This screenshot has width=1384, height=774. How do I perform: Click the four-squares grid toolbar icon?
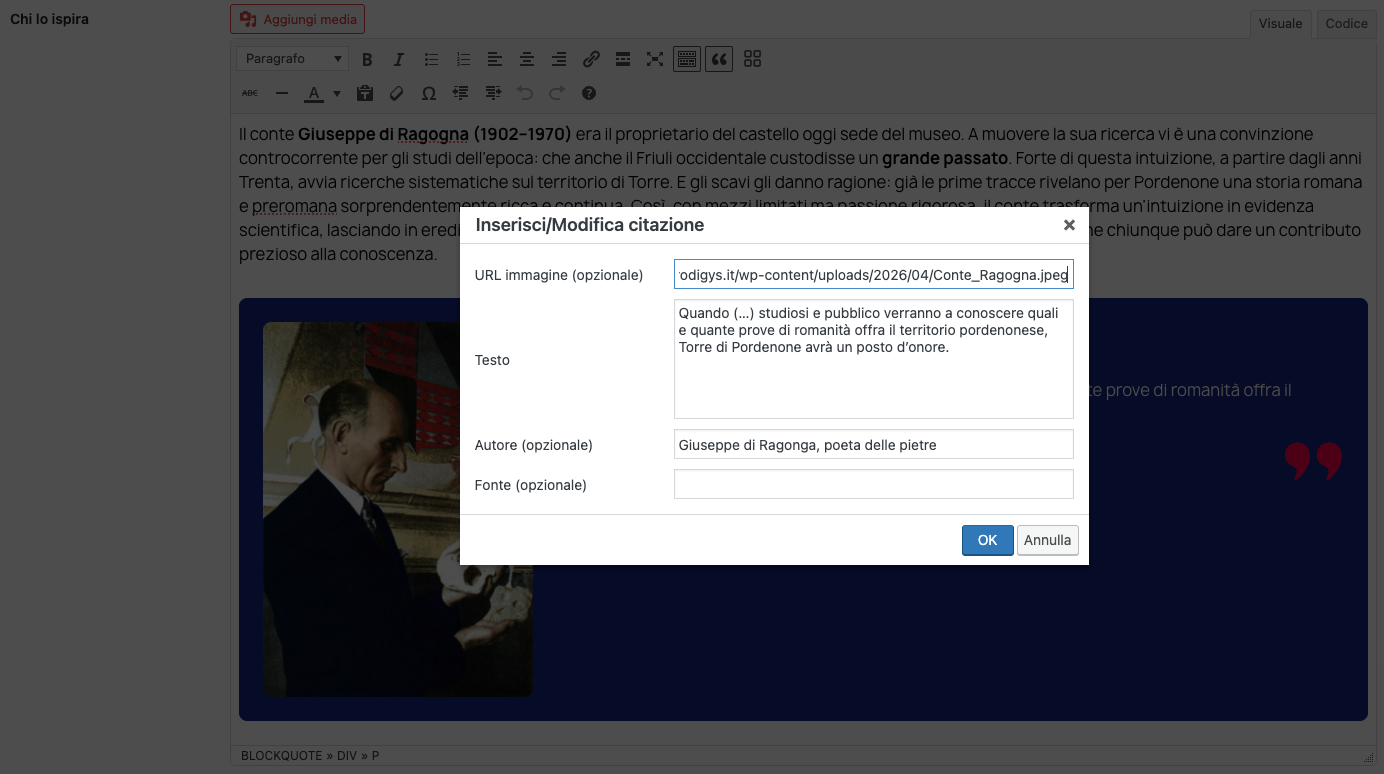753,59
